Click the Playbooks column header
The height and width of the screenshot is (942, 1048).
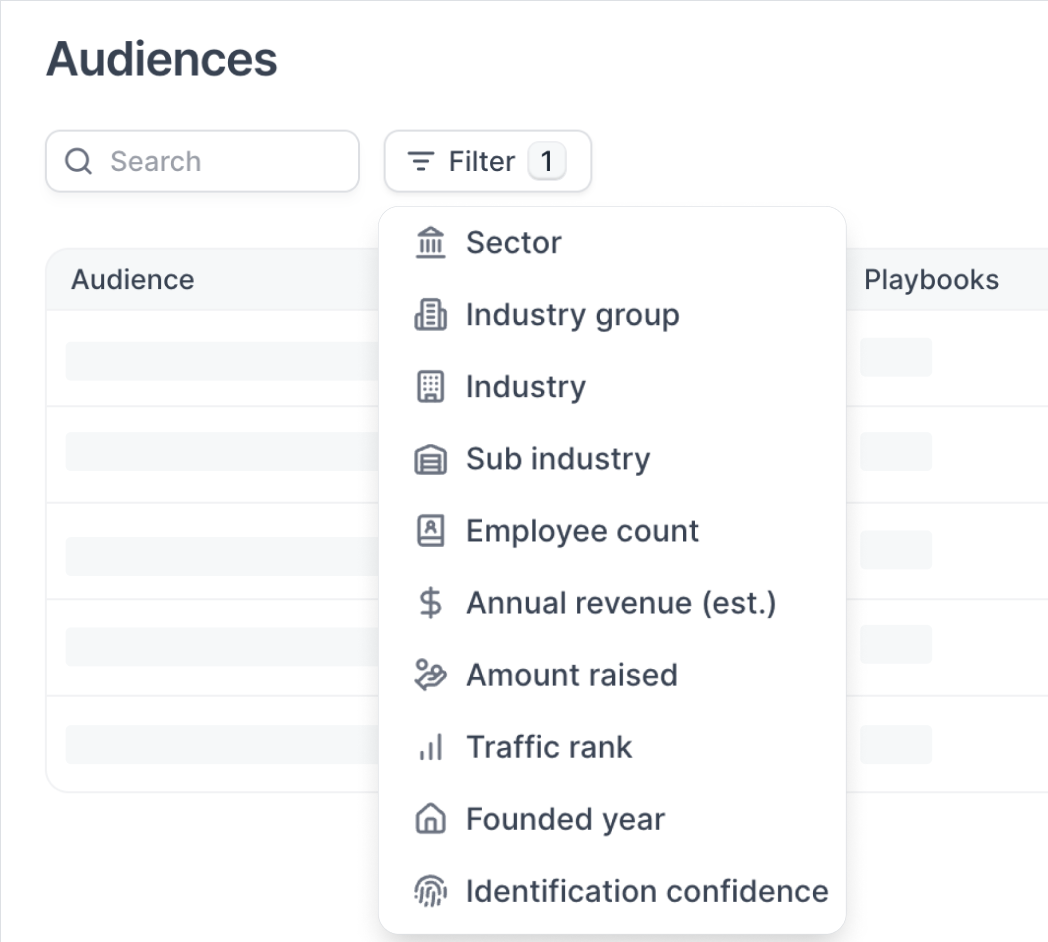point(931,280)
